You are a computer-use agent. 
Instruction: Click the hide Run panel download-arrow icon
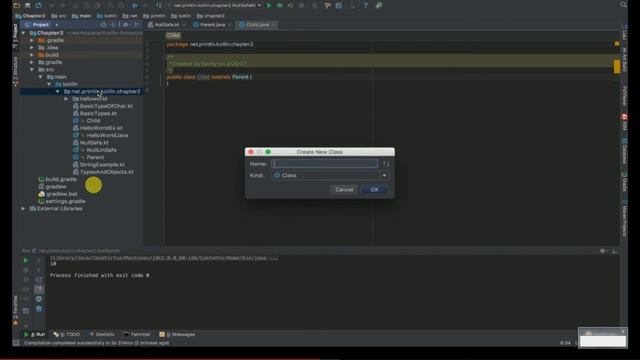614,251
